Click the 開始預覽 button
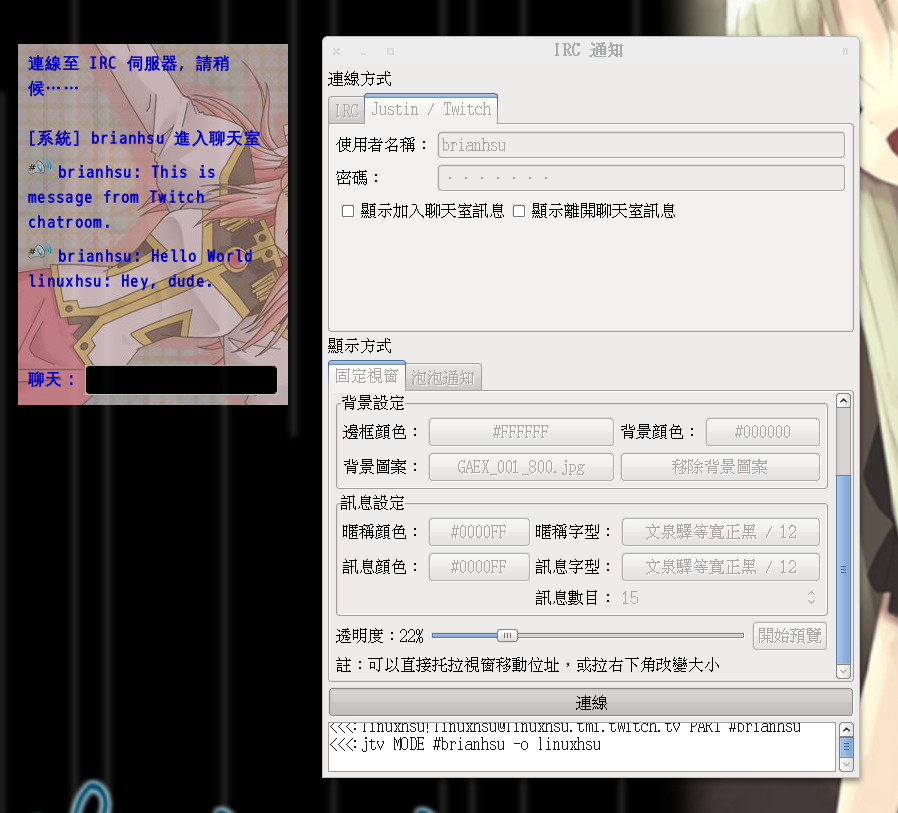The height and width of the screenshot is (813, 898). click(x=789, y=635)
